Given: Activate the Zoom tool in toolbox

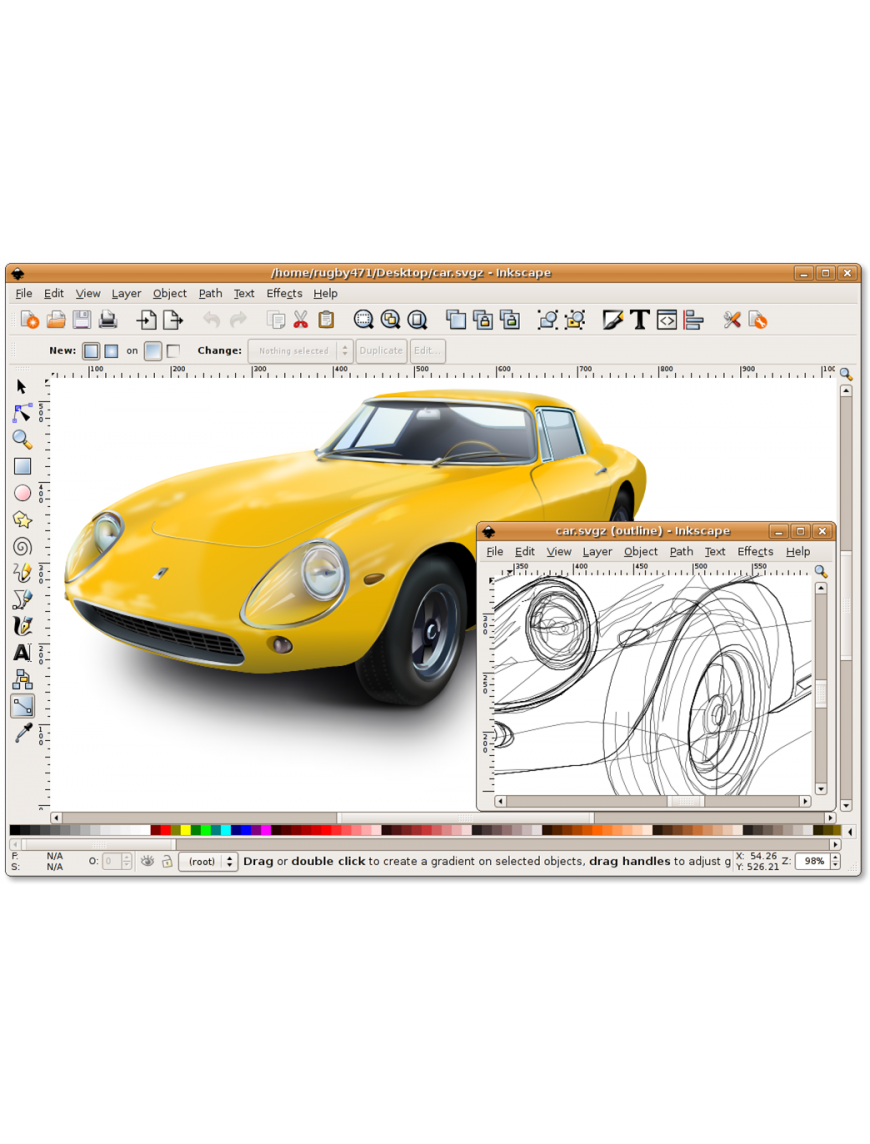Looking at the screenshot, I should 22,439.
